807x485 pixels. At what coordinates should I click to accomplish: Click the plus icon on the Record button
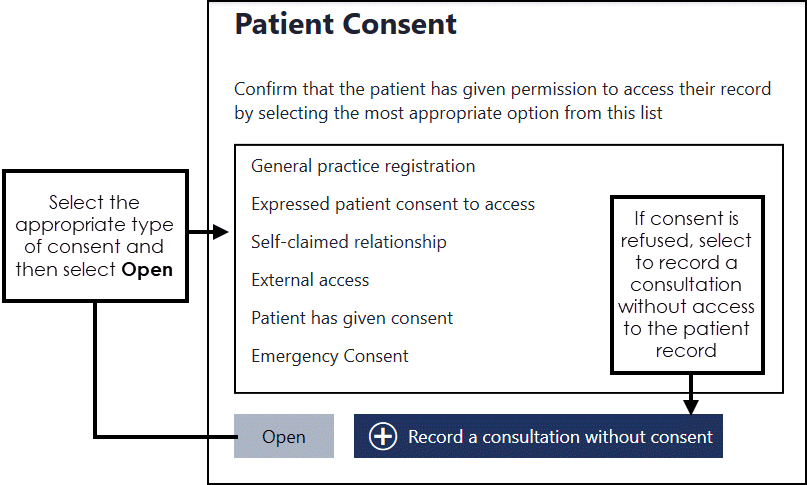click(383, 437)
